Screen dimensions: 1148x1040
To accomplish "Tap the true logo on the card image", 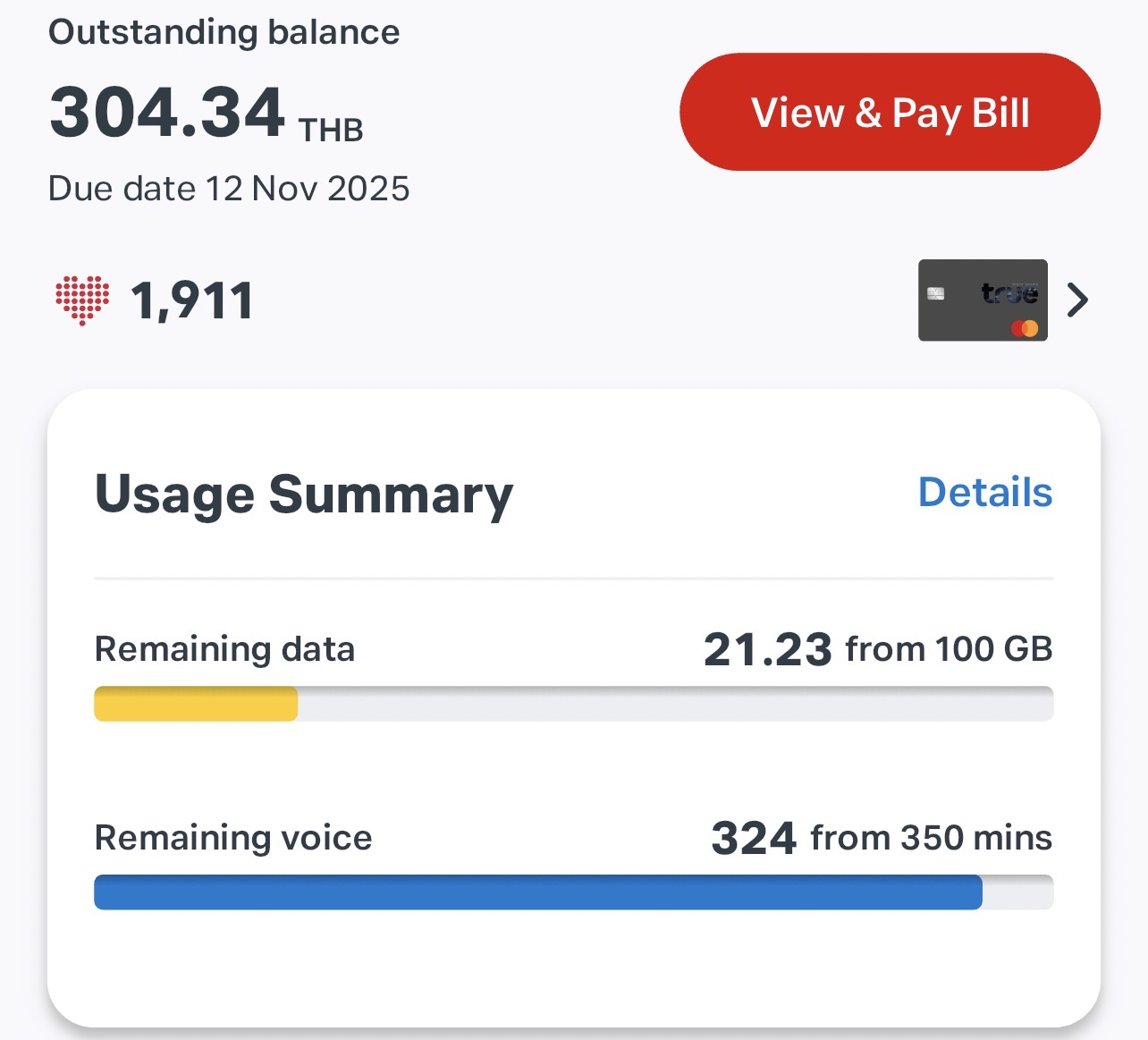I will (x=1009, y=292).
